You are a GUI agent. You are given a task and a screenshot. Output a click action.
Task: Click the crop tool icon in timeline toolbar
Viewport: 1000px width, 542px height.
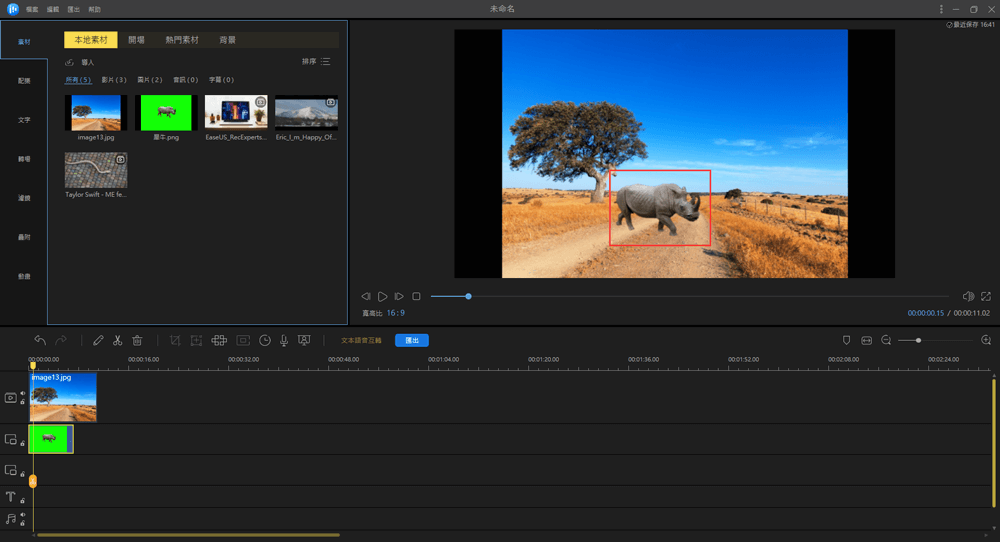pos(175,340)
